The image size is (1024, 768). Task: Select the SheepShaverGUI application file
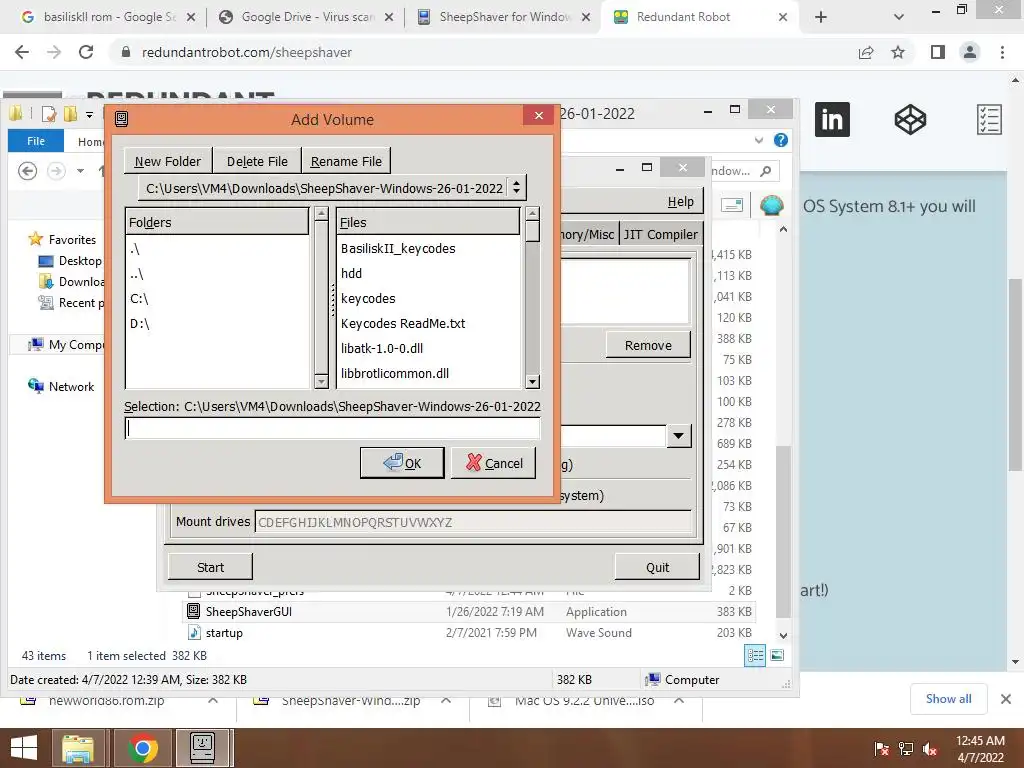click(x=248, y=612)
